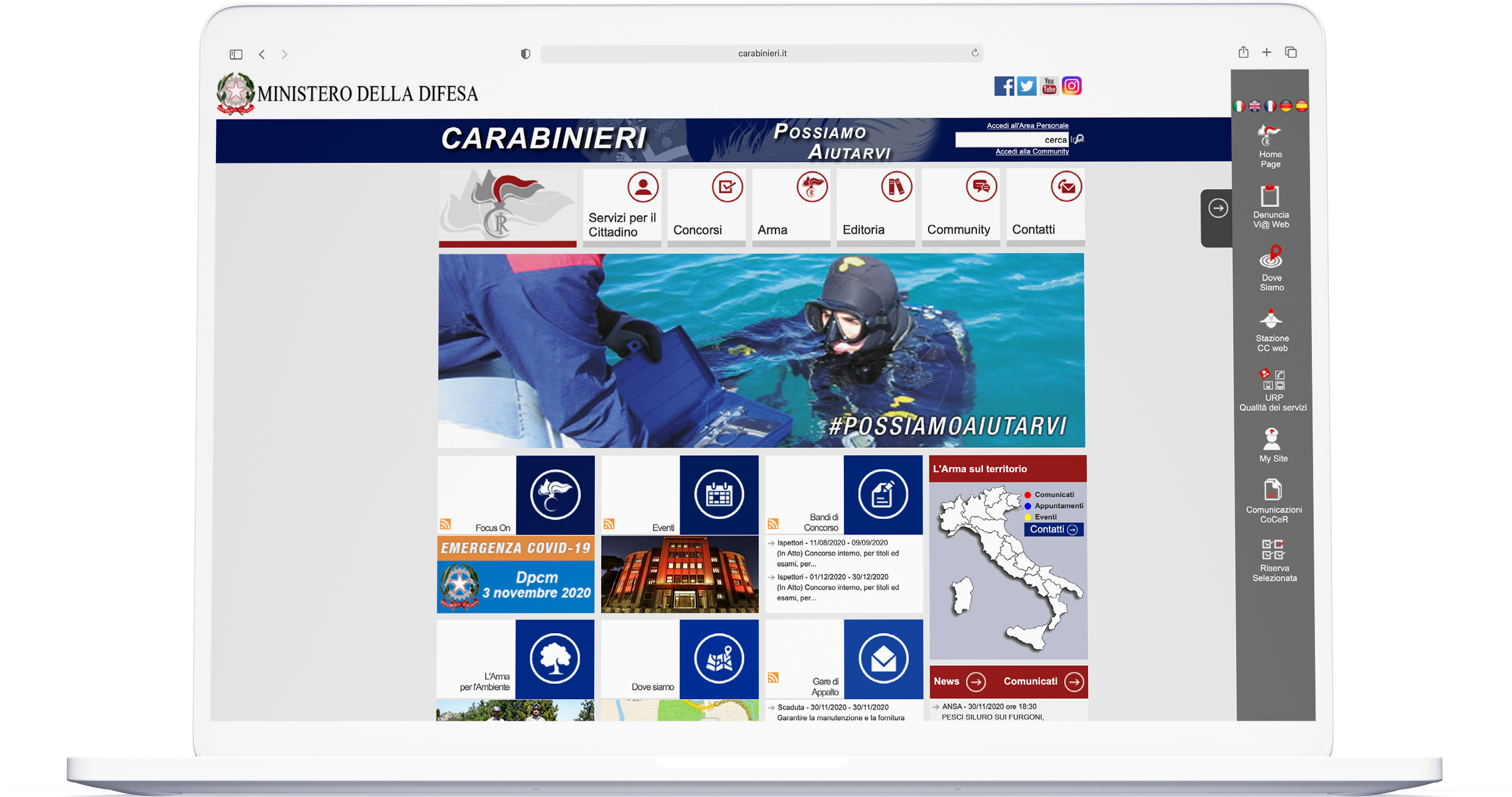Click the Bandi di Concorso RSS feed icon
This screenshot has width=1512, height=797.
pyautogui.click(x=773, y=524)
